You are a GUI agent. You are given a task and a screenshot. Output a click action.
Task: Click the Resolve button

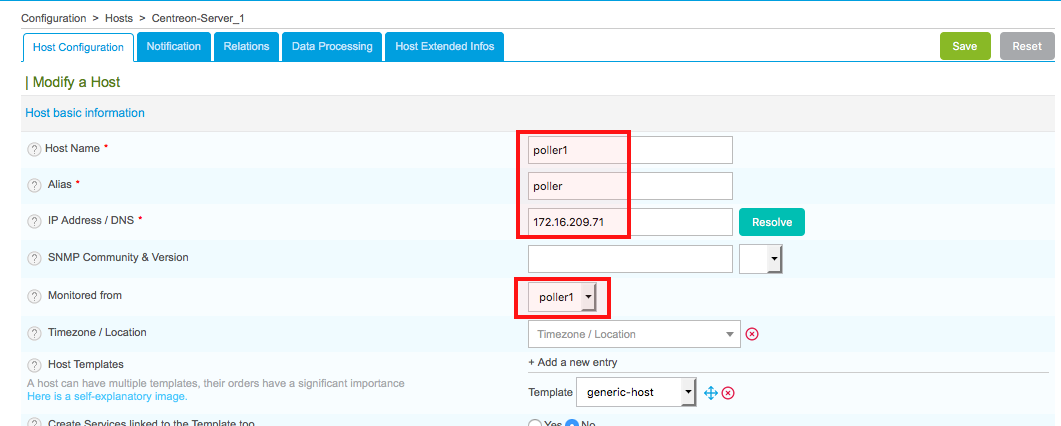pos(771,222)
